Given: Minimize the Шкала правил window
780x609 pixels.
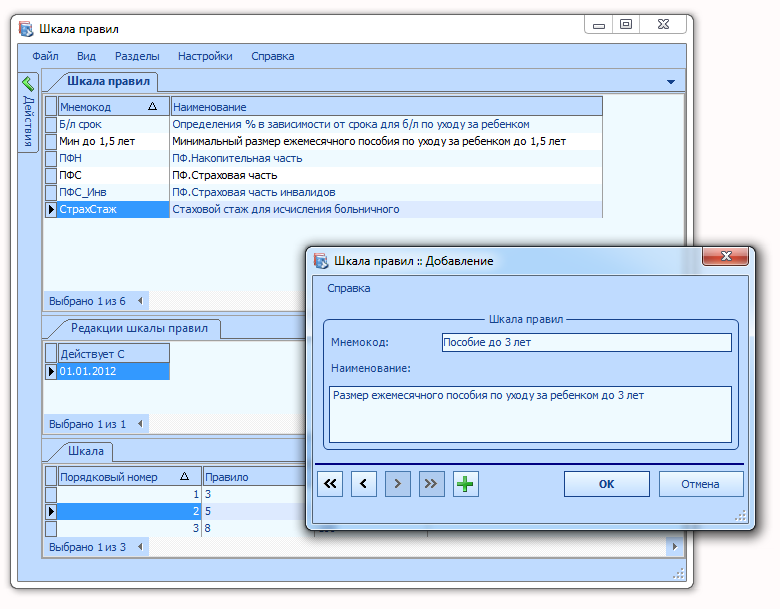Looking at the screenshot, I should [599, 24].
